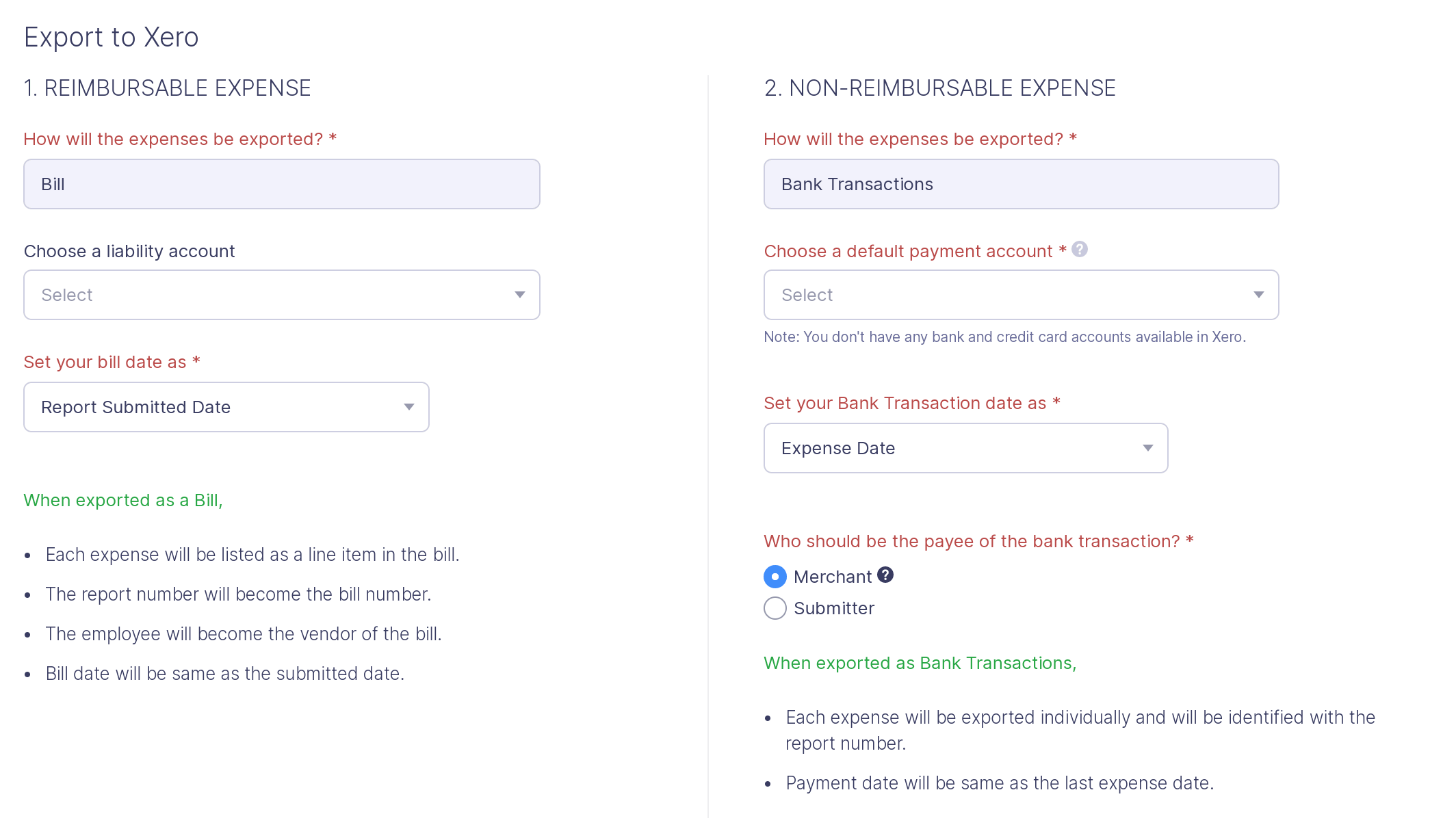Click 'When exported as Bank Transactions' heading
Image resolution: width=1430 pixels, height=840 pixels.
coord(920,663)
